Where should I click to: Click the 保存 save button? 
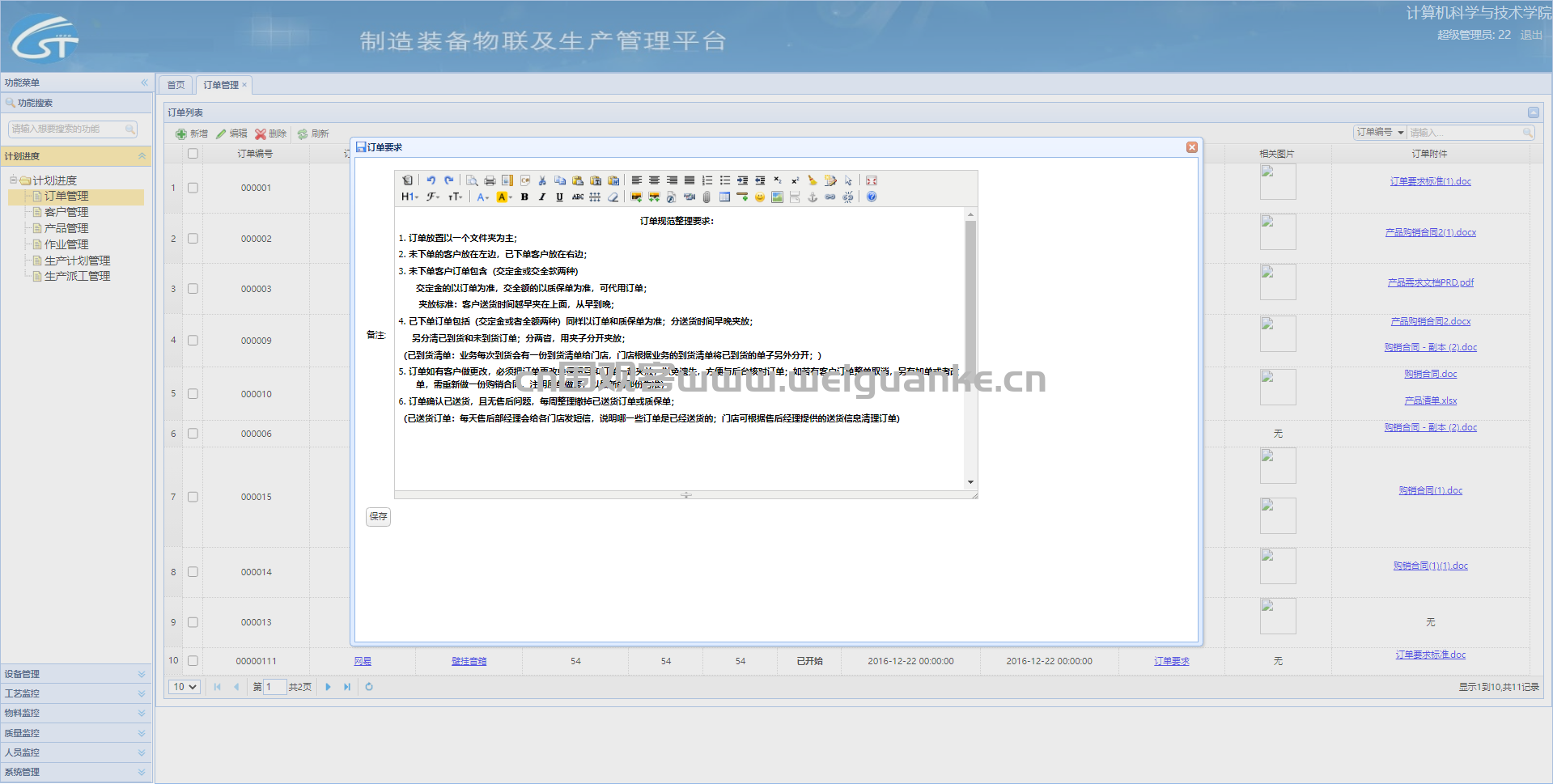coord(378,516)
